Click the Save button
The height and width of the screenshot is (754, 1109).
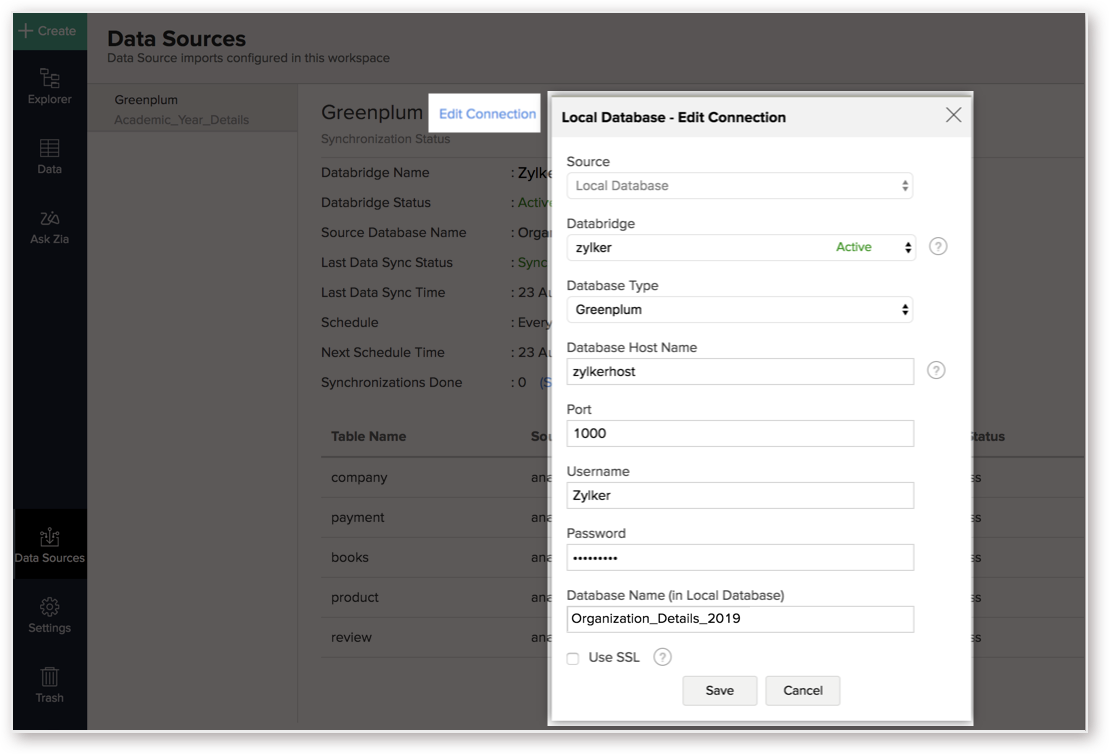tap(719, 690)
